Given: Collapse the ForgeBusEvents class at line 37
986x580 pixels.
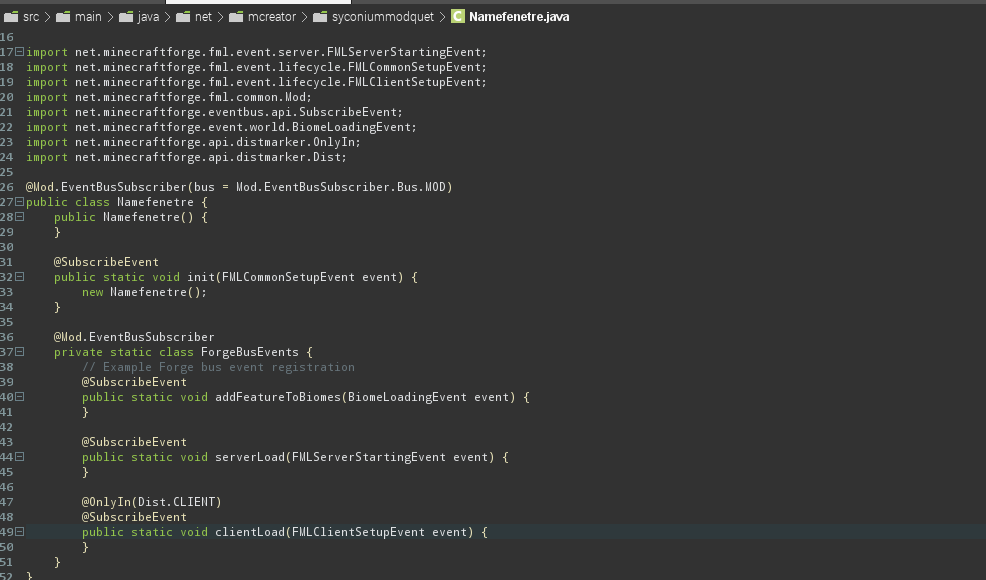Looking at the screenshot, I should pos(19,352).
